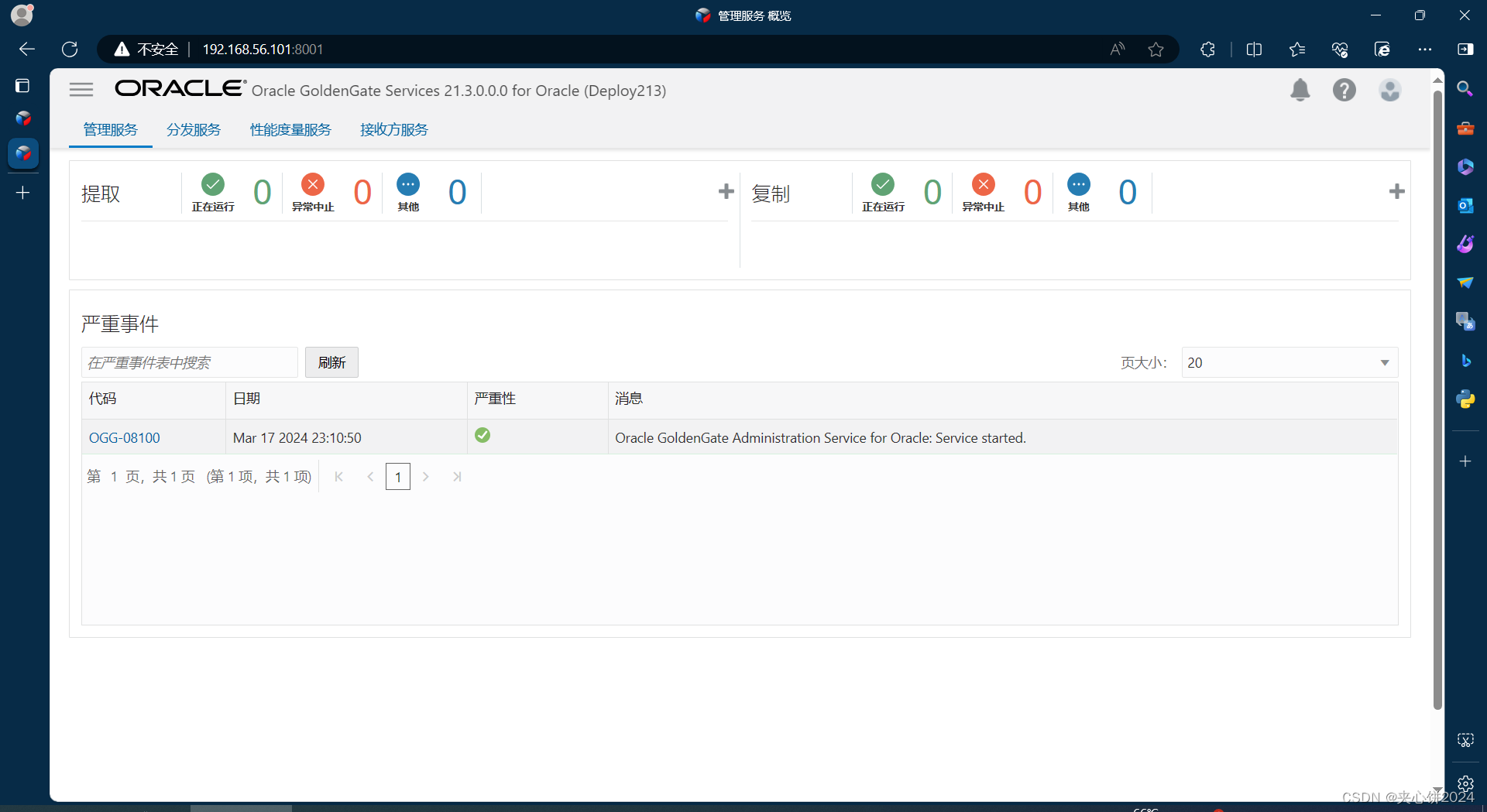Open the hamburger navigation menu
This screenshot has height=812, width=1487.
click(x=81, y=90)
